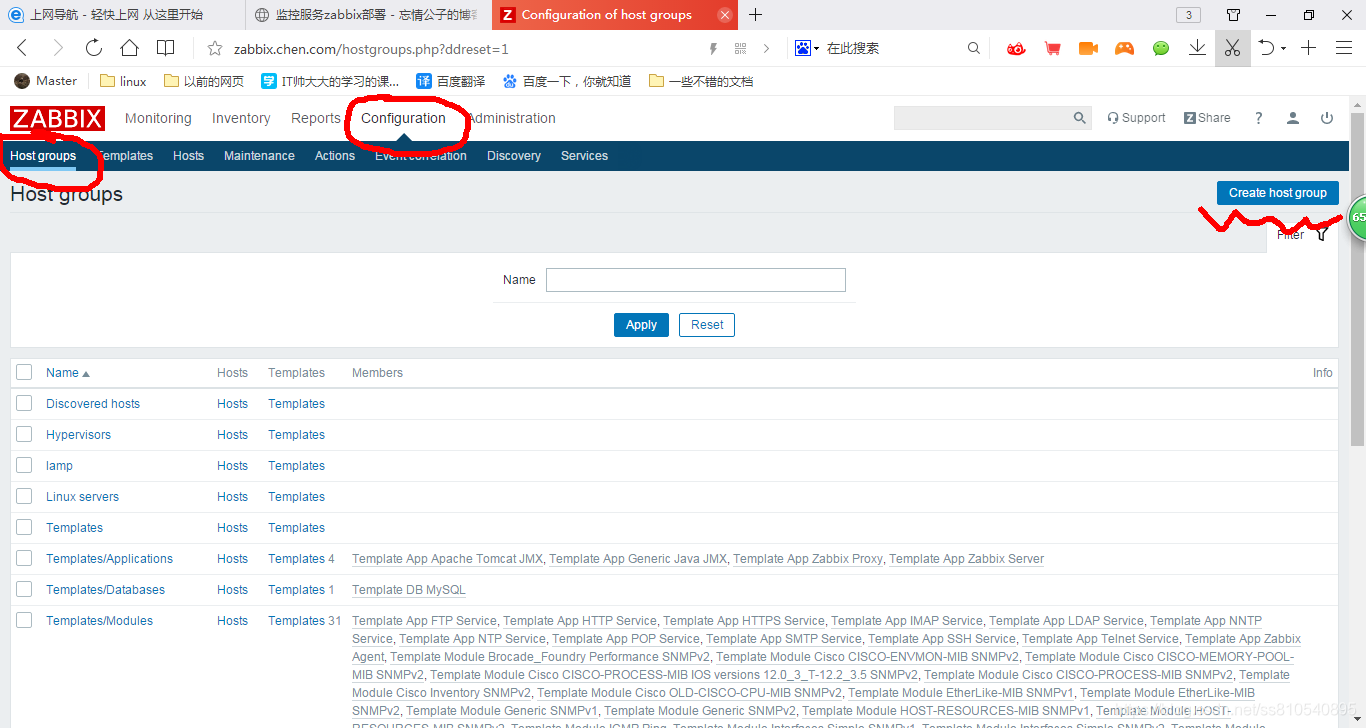Image resolution: width=1366 pixels, height=728 pixels.
Task: Click the lightning speed-mode icon
Action: point(713,48)
